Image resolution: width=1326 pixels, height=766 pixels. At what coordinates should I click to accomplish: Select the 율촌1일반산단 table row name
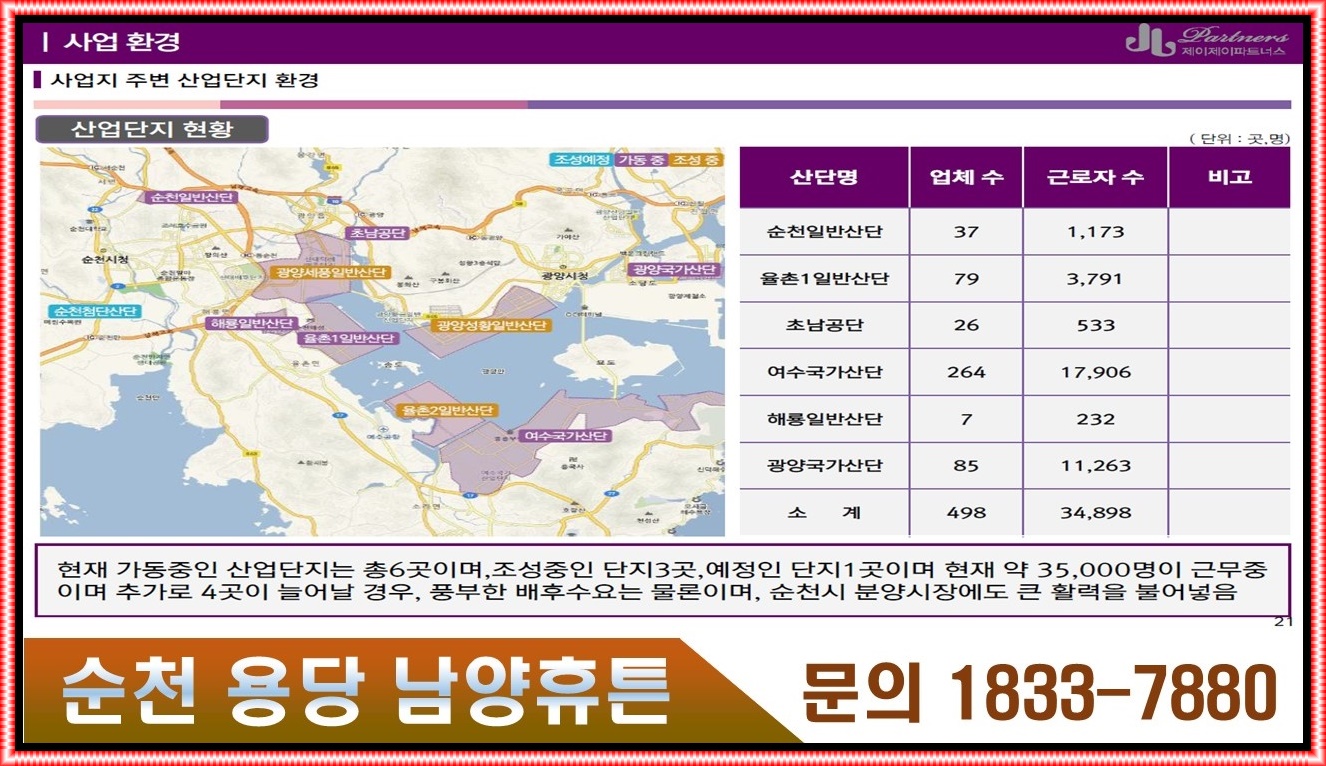point(824,279)
